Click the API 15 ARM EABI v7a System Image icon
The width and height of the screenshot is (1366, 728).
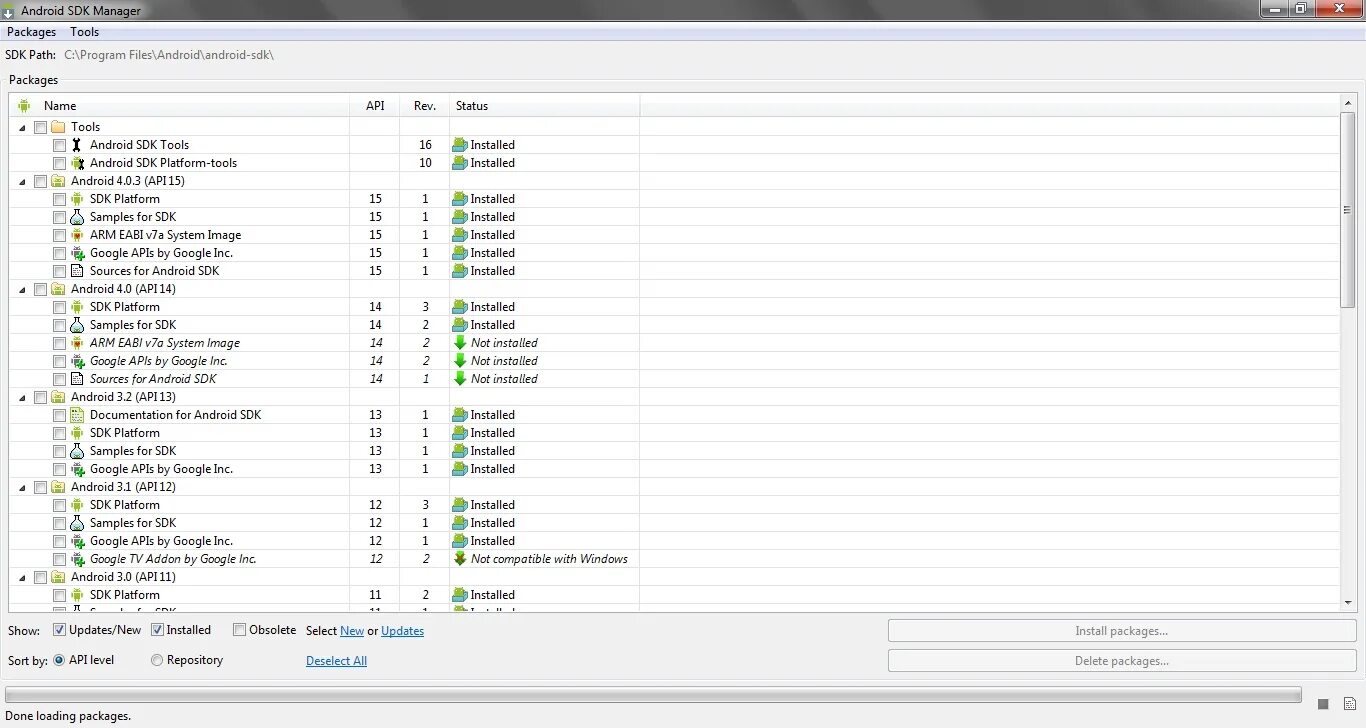[77, 235]
